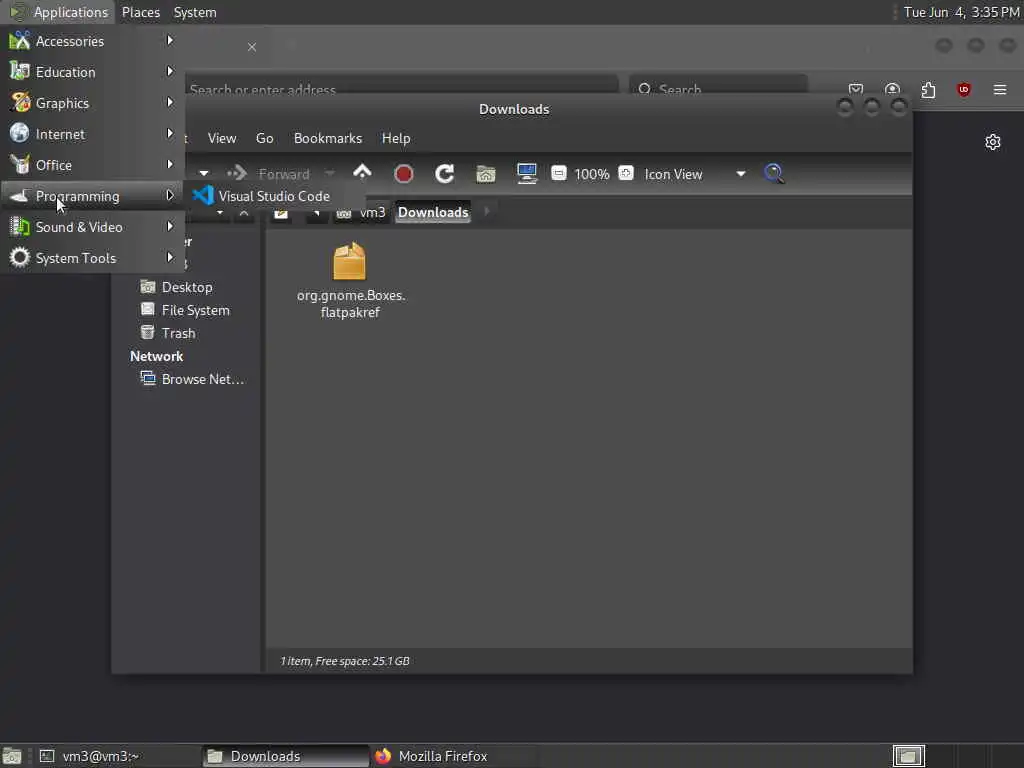The width and height of the screenshot is (1024, 768).
Task: Click the Reload icon in file manager
Action: [x=445, y=174]
